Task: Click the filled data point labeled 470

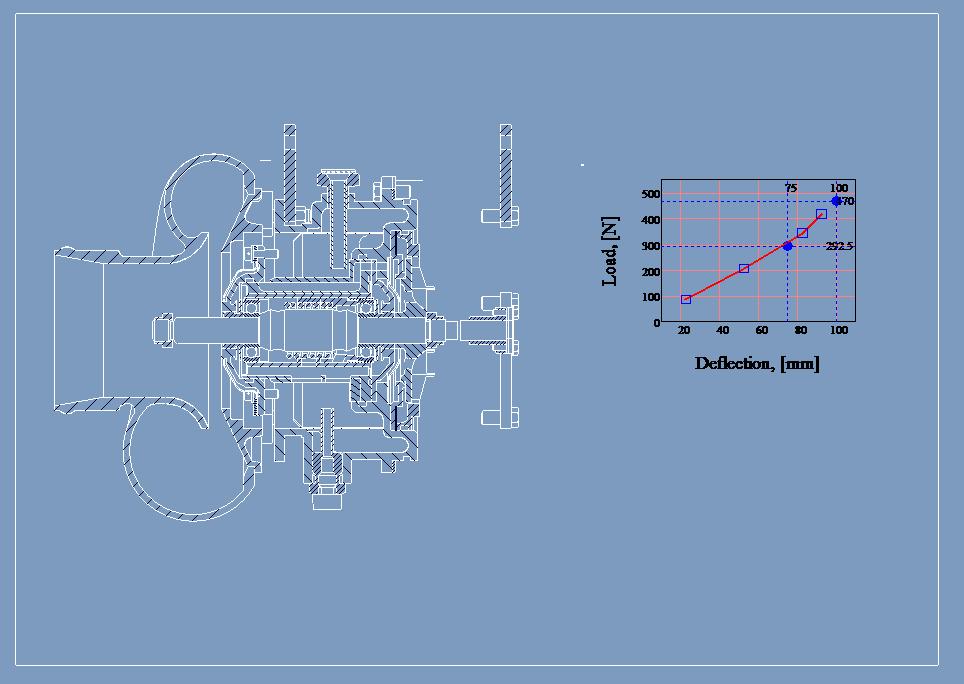Action: (836, 201)
